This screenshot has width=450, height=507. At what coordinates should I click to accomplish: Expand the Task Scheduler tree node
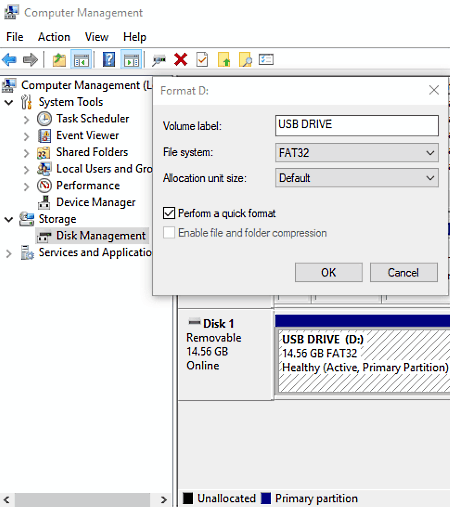(26, 119)
